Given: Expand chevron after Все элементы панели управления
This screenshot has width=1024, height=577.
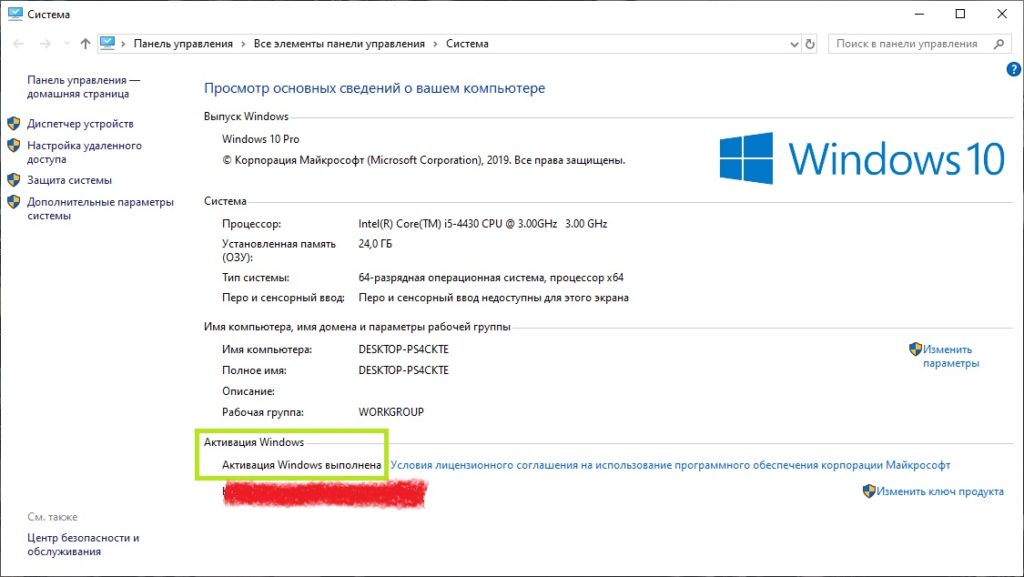Looking at the screenshot, I should tap(435, 44).
